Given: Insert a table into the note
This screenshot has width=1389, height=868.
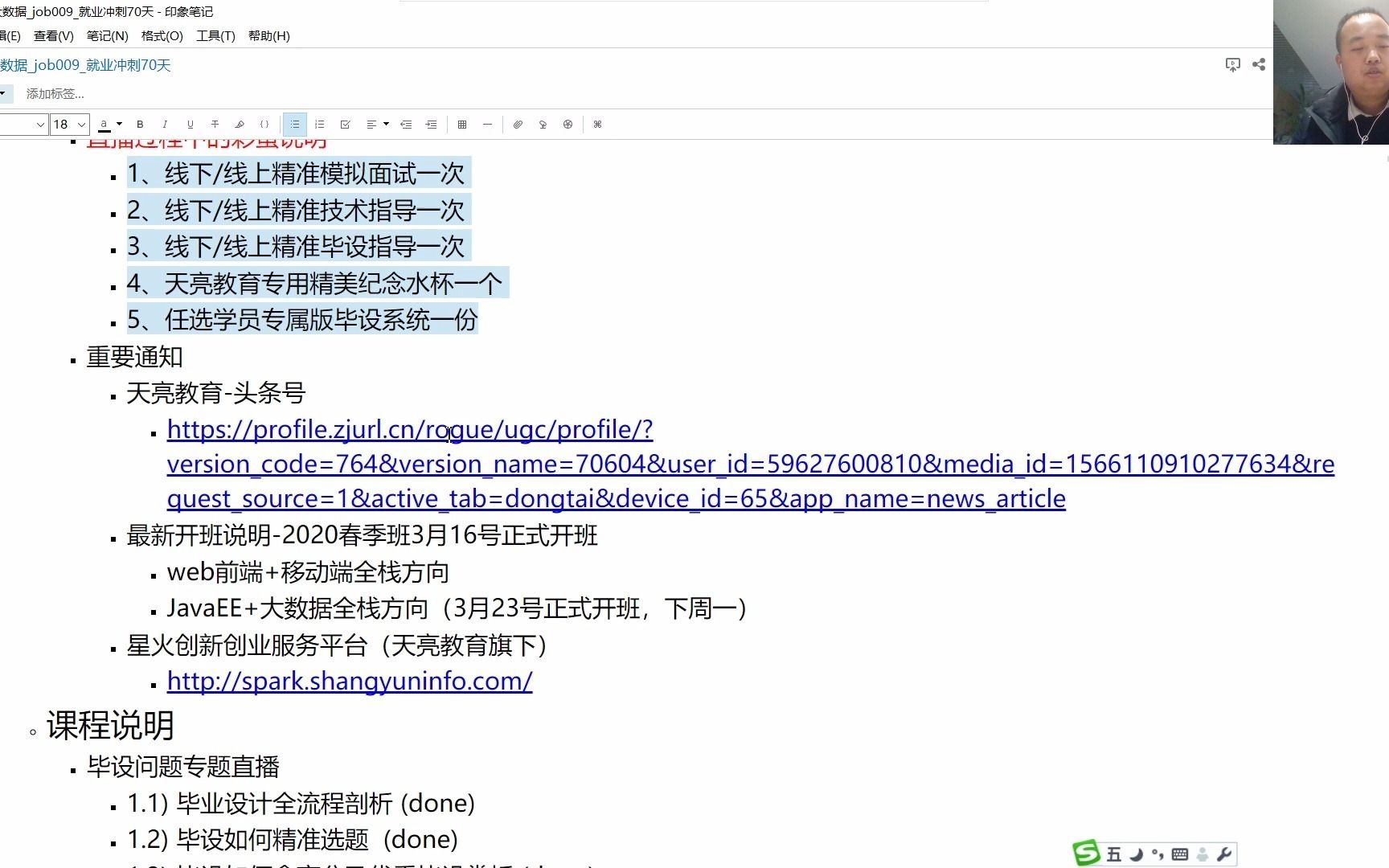Looking at the screenshot, I should tap(462, 125).
